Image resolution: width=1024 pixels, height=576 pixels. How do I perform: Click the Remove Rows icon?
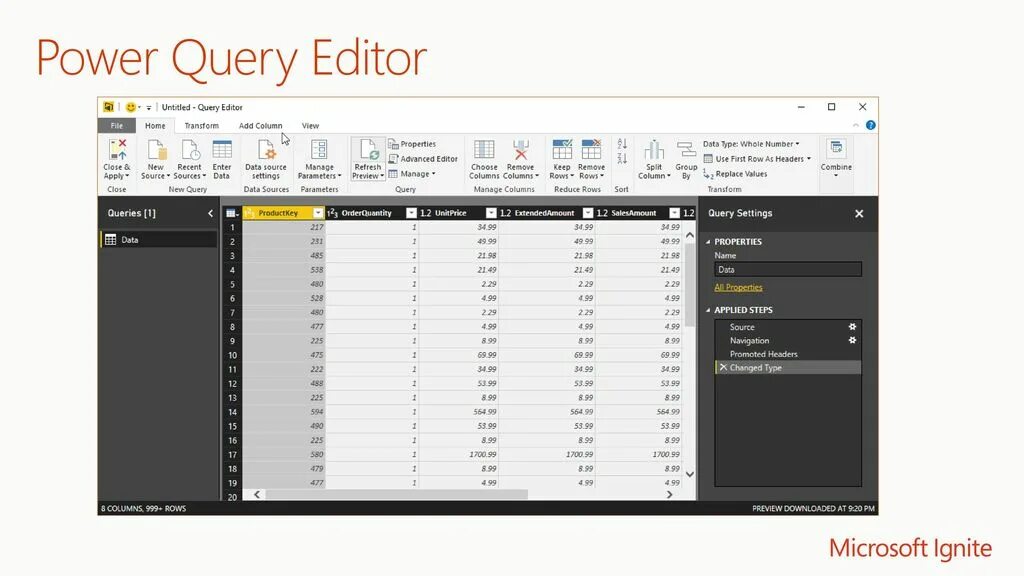[x=592, y=150]
